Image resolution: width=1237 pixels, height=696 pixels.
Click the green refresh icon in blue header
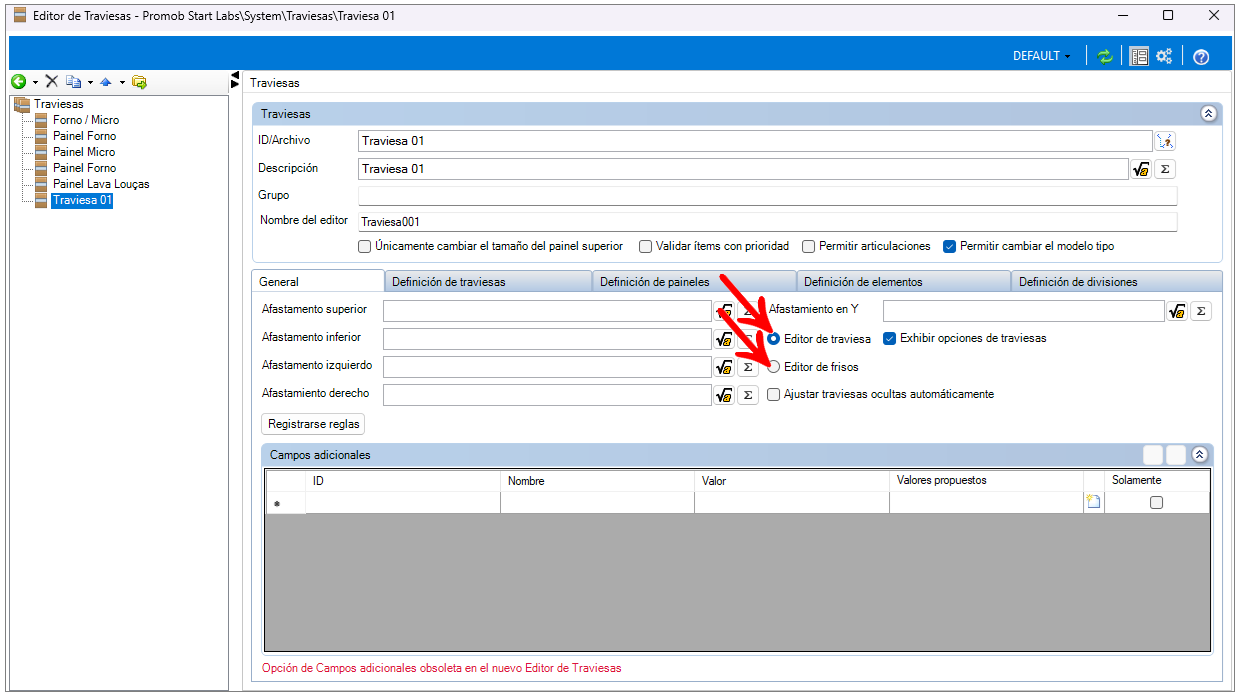coord(1105,57)
